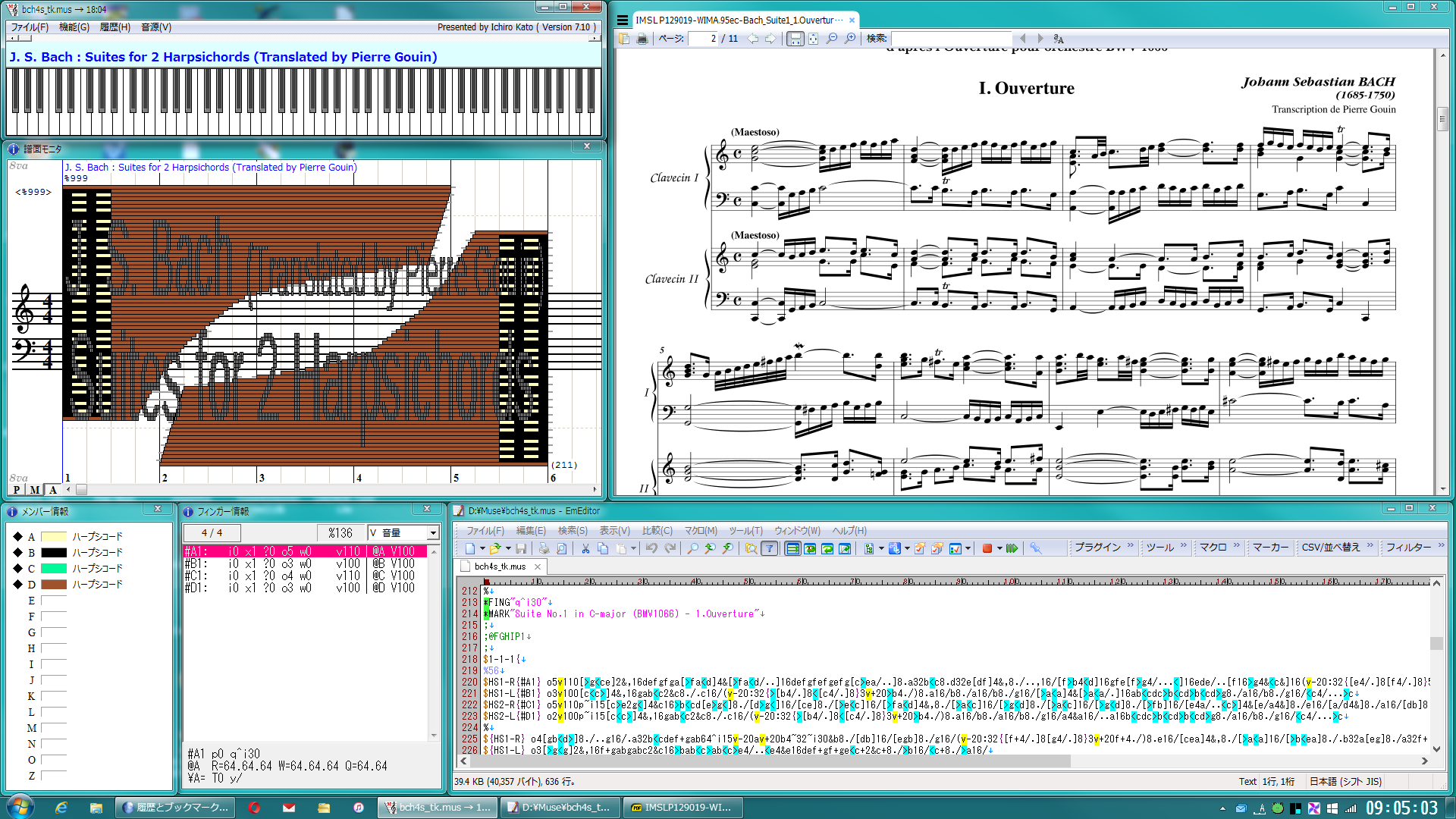Toggle member B diamond marker
Viewport: 1456px width, 819px height.
click(x=17, y=553)
